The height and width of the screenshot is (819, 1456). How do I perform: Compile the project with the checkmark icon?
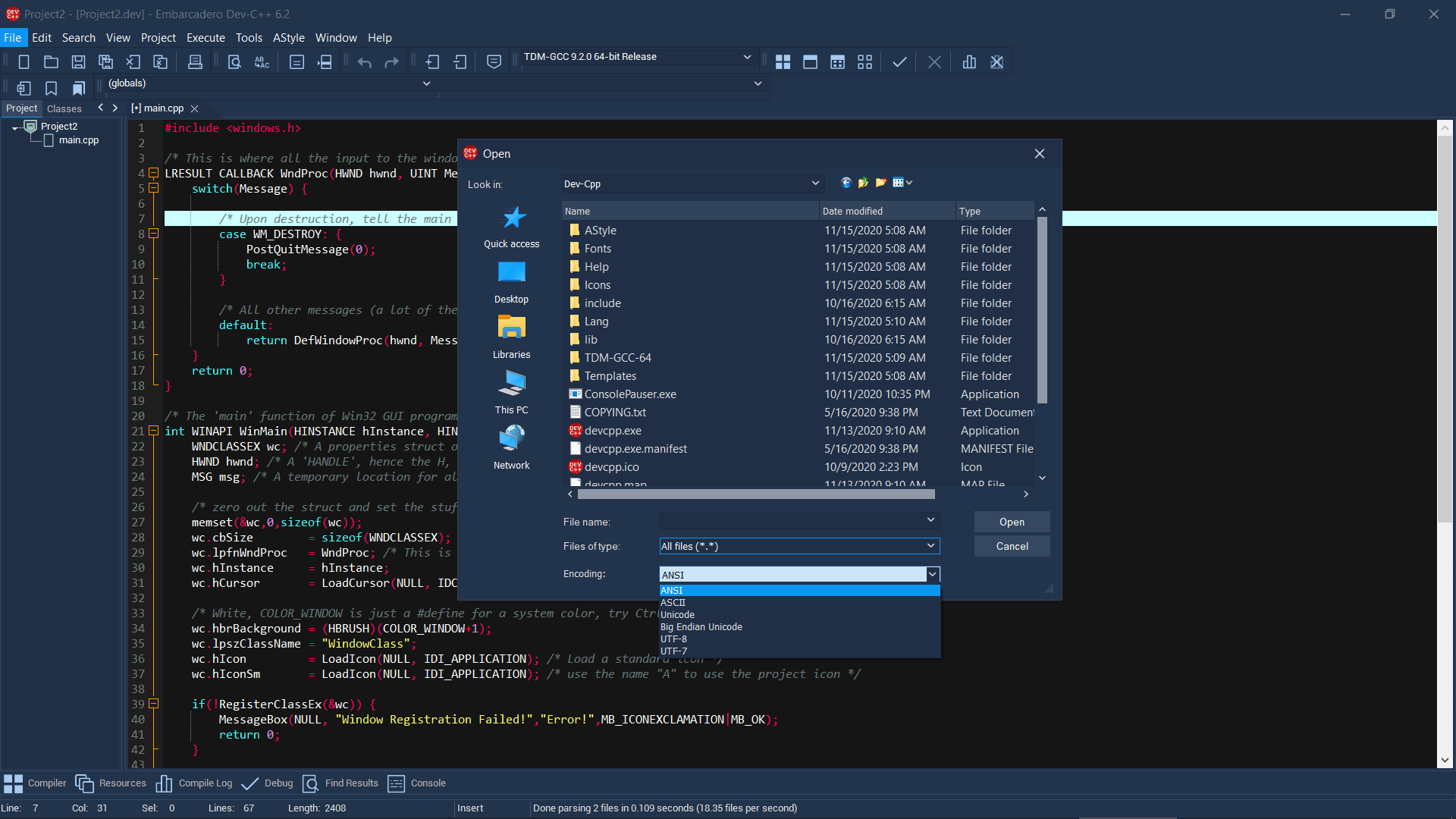(899, 61)
